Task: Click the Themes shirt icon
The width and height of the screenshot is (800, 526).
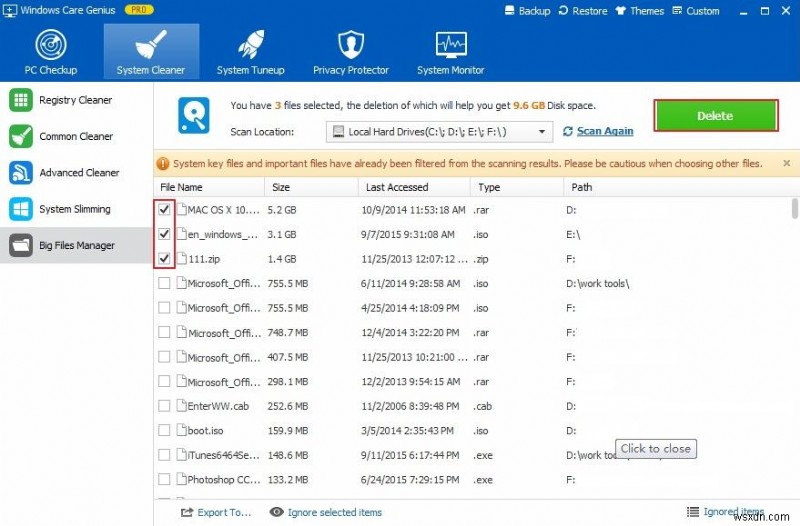Action: [x=620, y=11]
